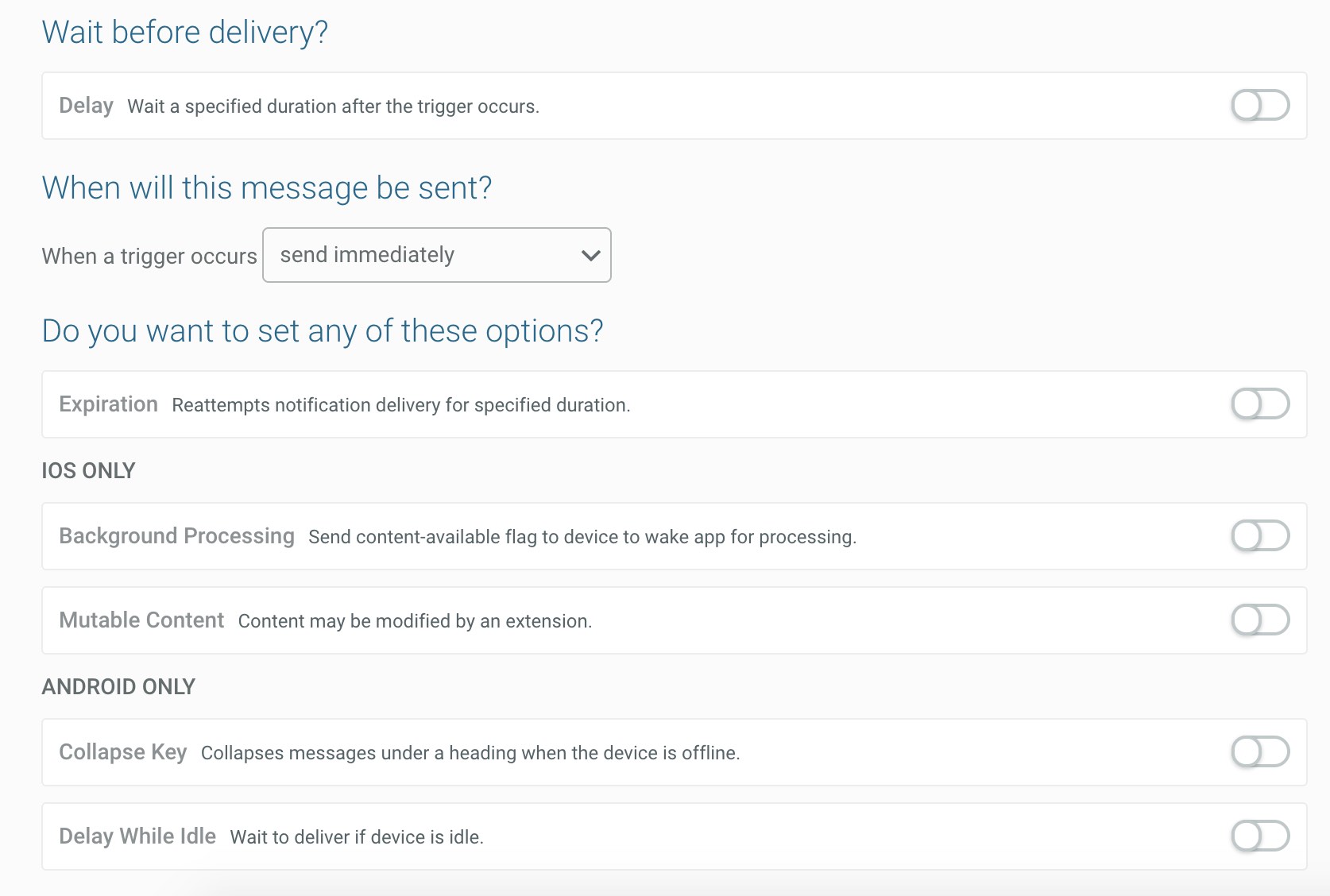1330x896 pixels.
Task: Enable Background Processing switch
Action: click(1260, 535)
